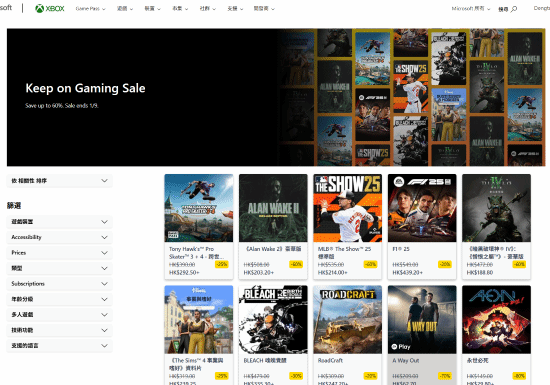This screenshot has width=550, height=385.
Task: Open the 裝置 navigation menu
Action: (x=153, y=9)
